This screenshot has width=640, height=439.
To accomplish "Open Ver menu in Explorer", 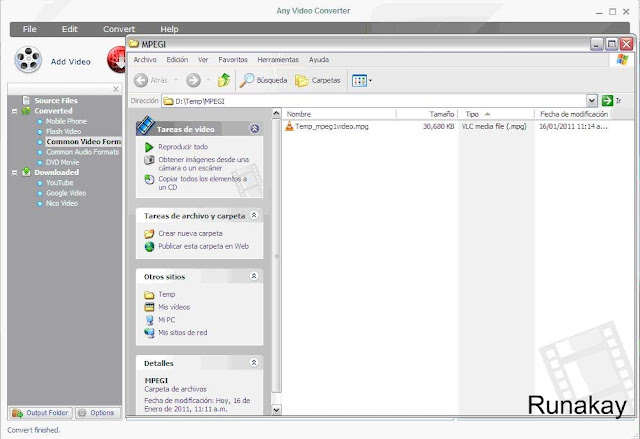I will [203, 60].
